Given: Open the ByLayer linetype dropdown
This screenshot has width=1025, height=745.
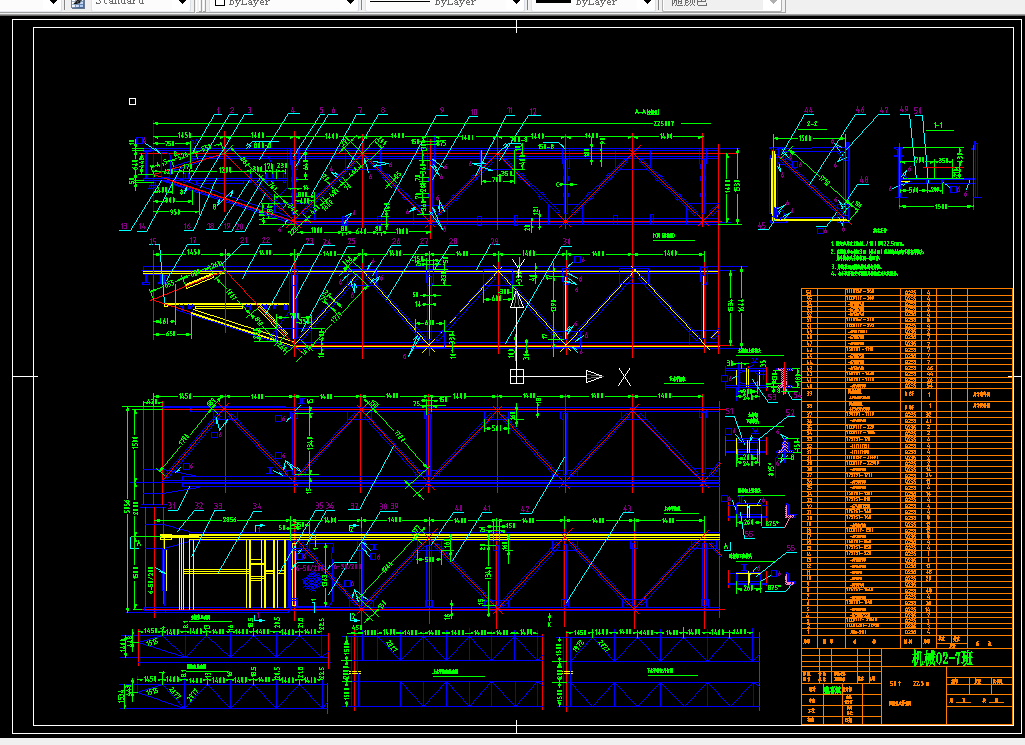Looking at the screenshot, I should tap(516, 3).
